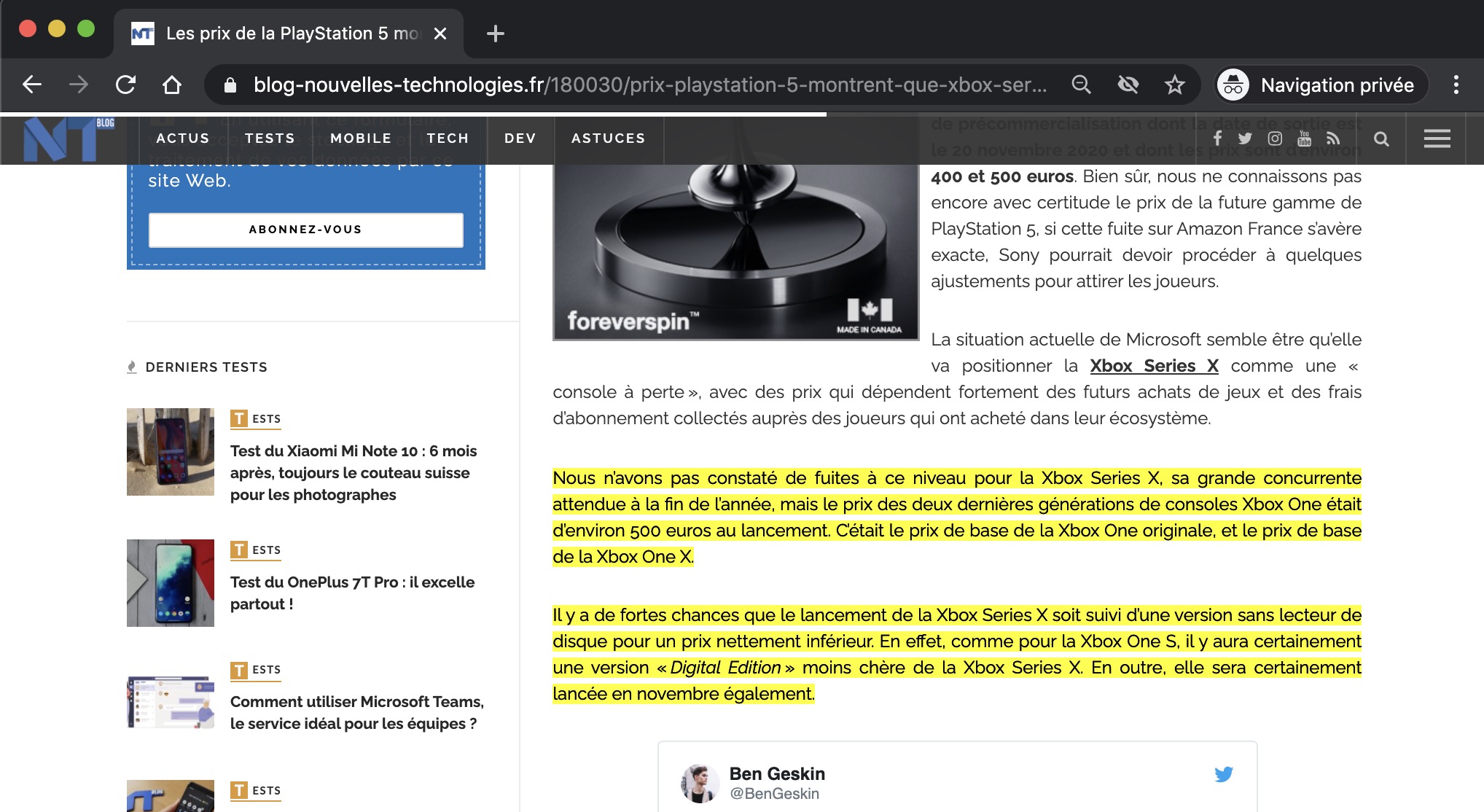Open the Navigation privée profile chip
This screenshot has width=1484, height=812.
coord(1321,85)
